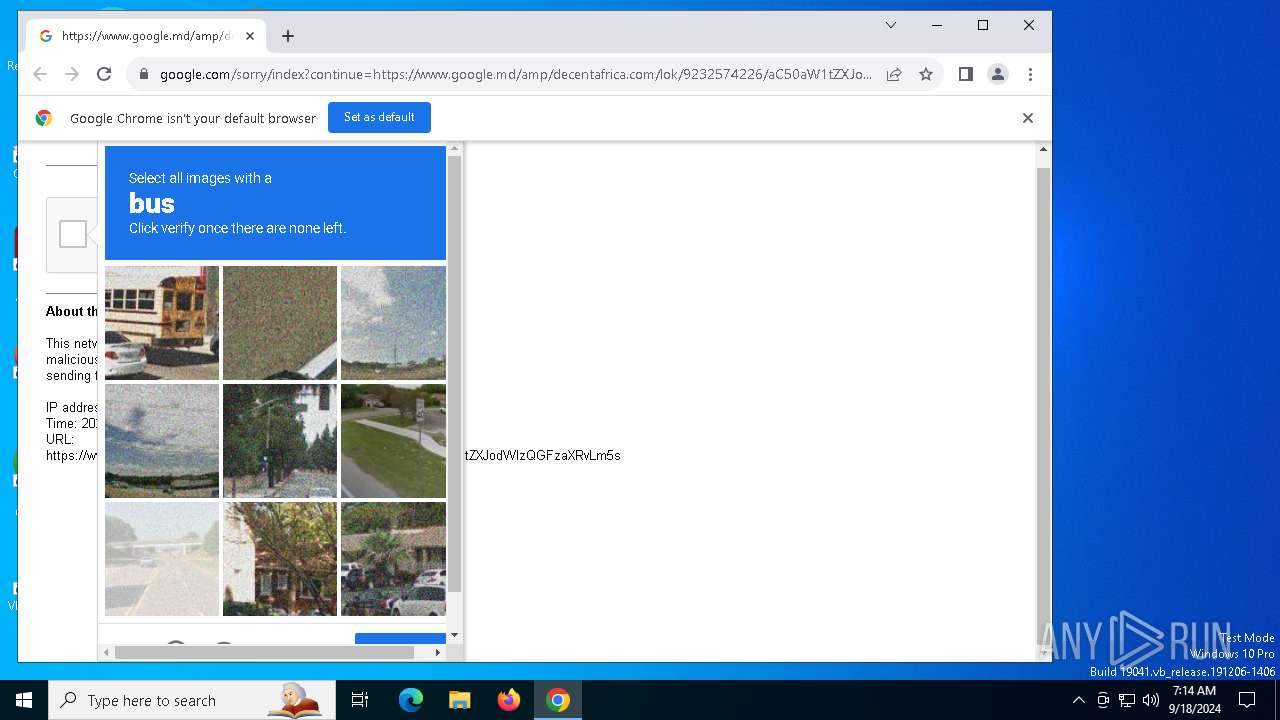The height and width of the screenshot is (720, 1280).
Task: Click the blue Verify button
Action: click(x=400, y=639)
